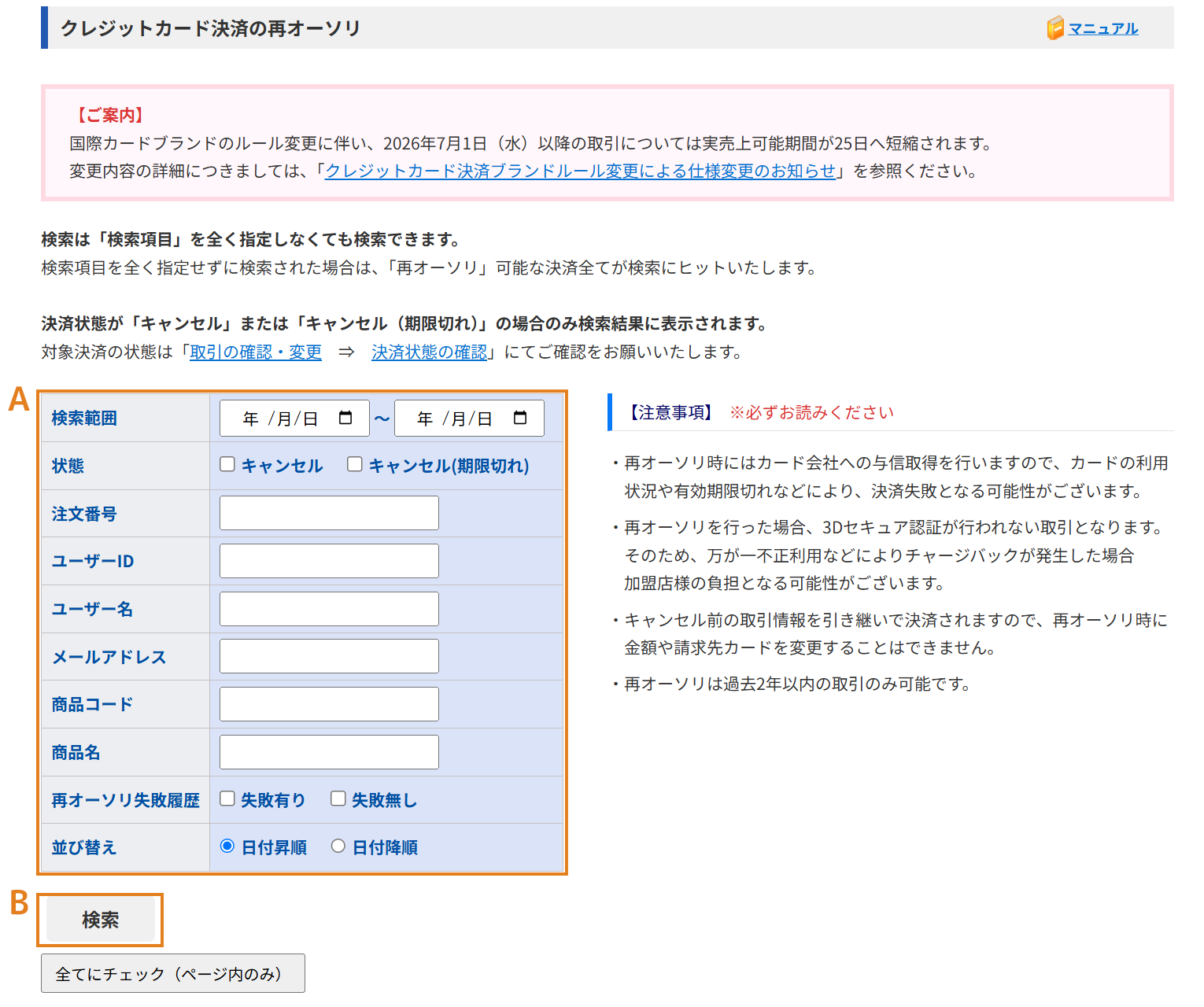Check the キャンセル(期限切れ) checkbox

click(x=355, y=464)
